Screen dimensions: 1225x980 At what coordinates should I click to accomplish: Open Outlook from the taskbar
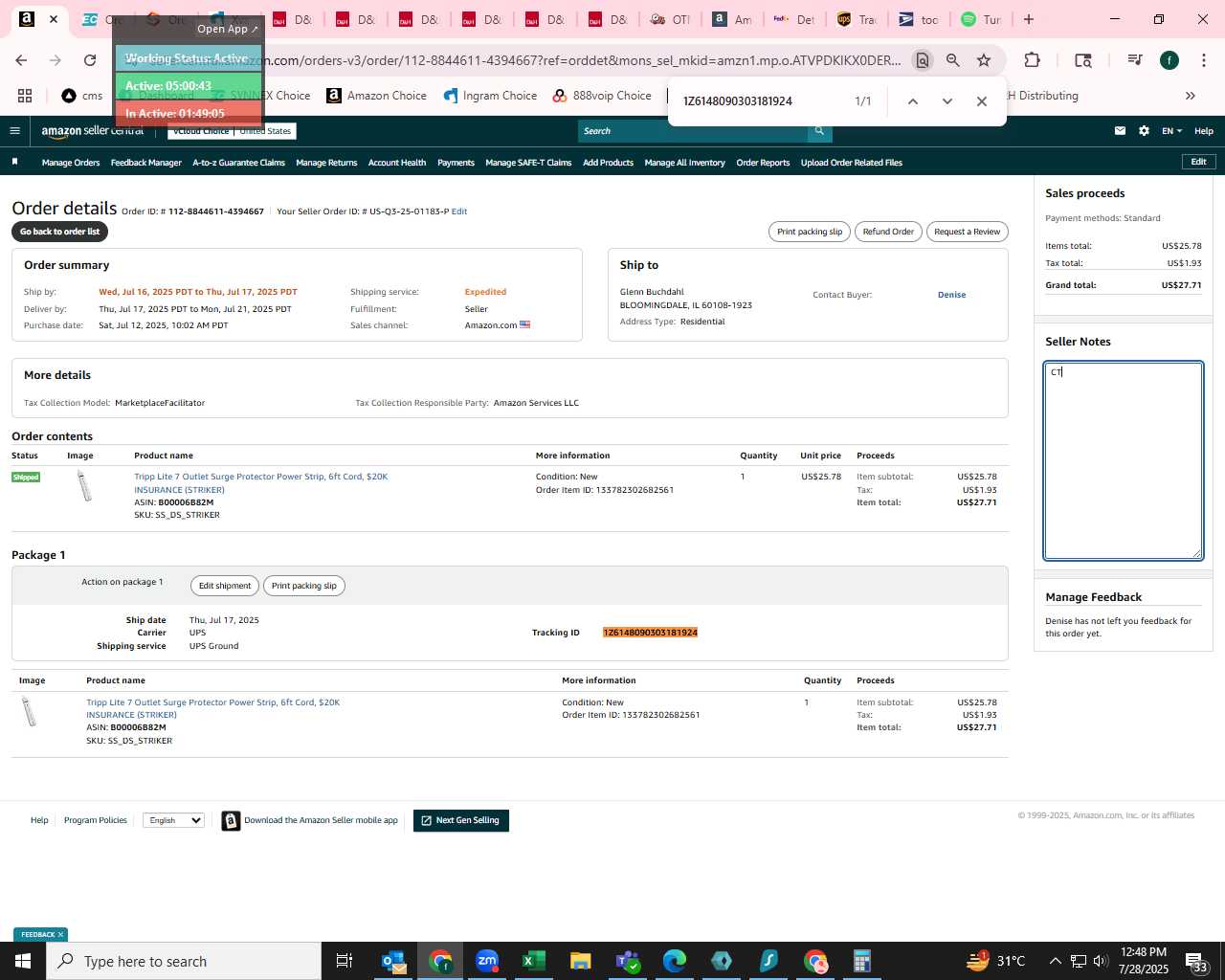tap(393, 961)
